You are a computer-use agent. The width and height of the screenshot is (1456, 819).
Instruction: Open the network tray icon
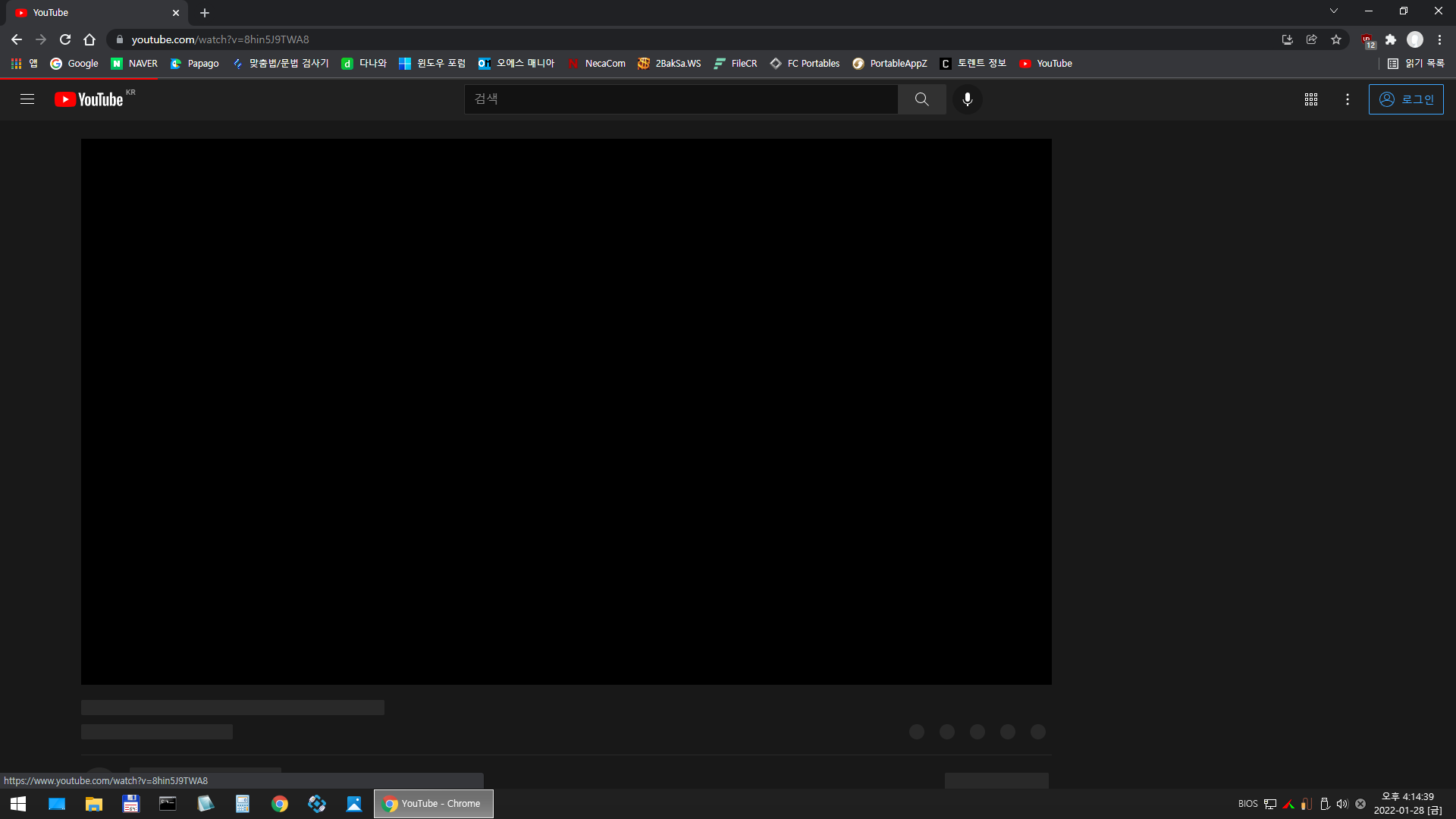(x=1270, y=804)
